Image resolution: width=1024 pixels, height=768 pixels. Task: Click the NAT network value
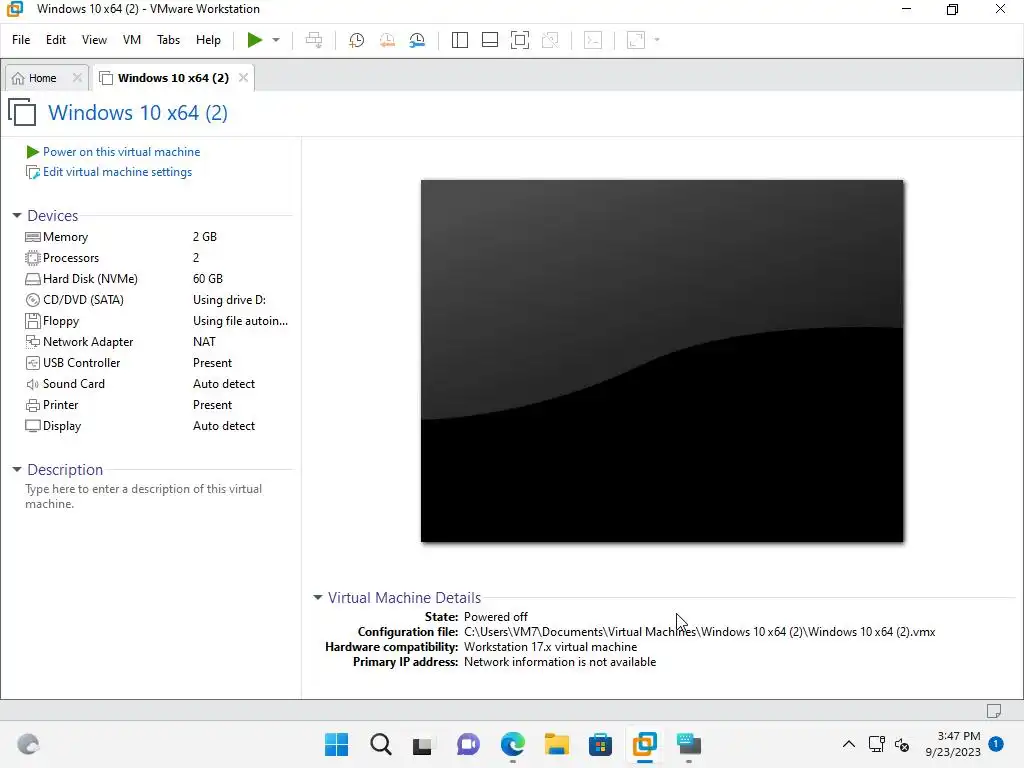[204, 342]
